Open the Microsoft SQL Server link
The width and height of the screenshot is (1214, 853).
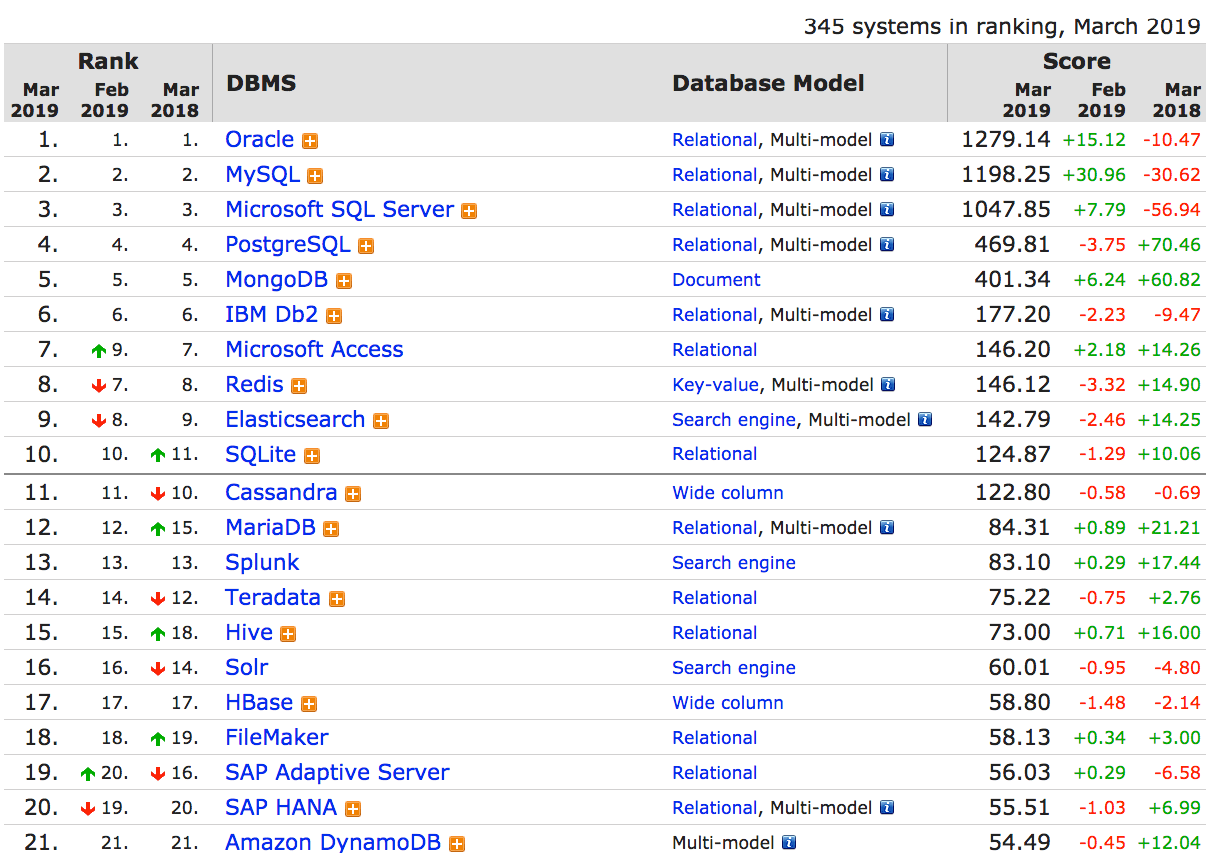click(x=340, y=210)
